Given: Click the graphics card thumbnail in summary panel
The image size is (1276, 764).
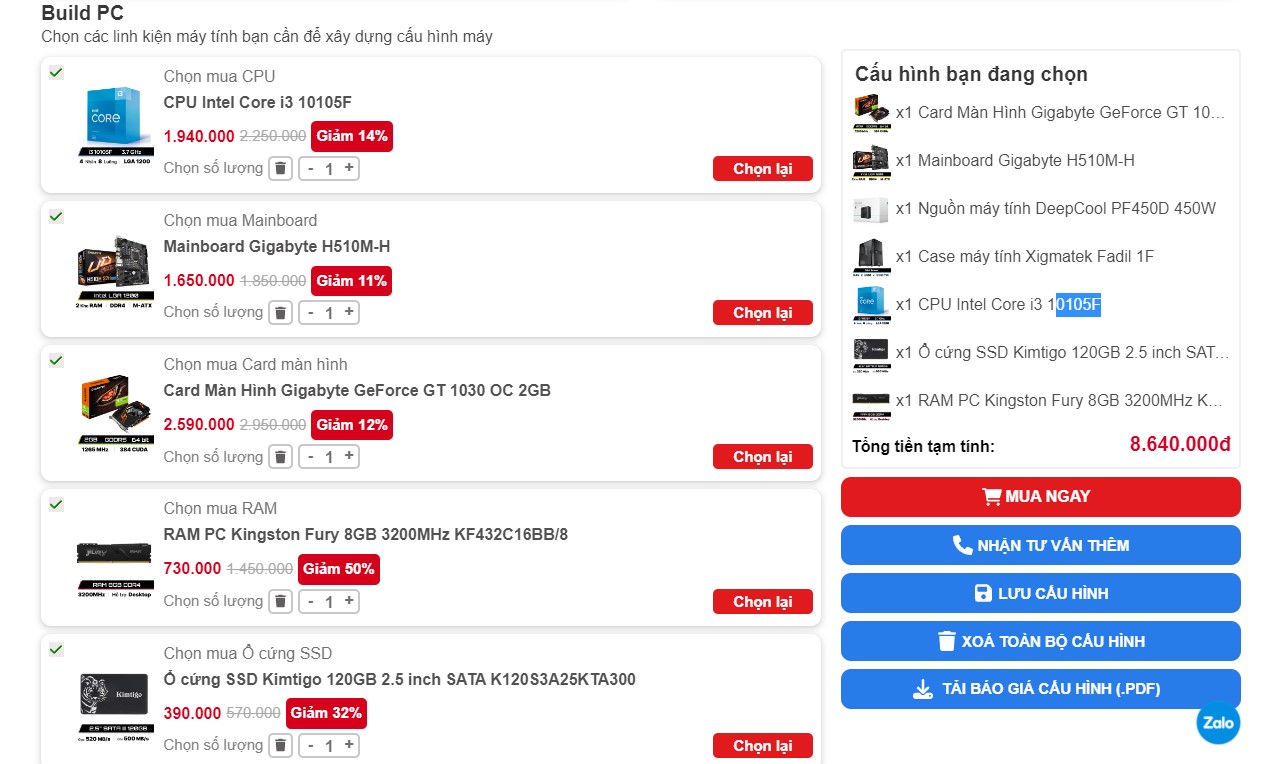Looking at the screenshot, I should click(871, 112).
